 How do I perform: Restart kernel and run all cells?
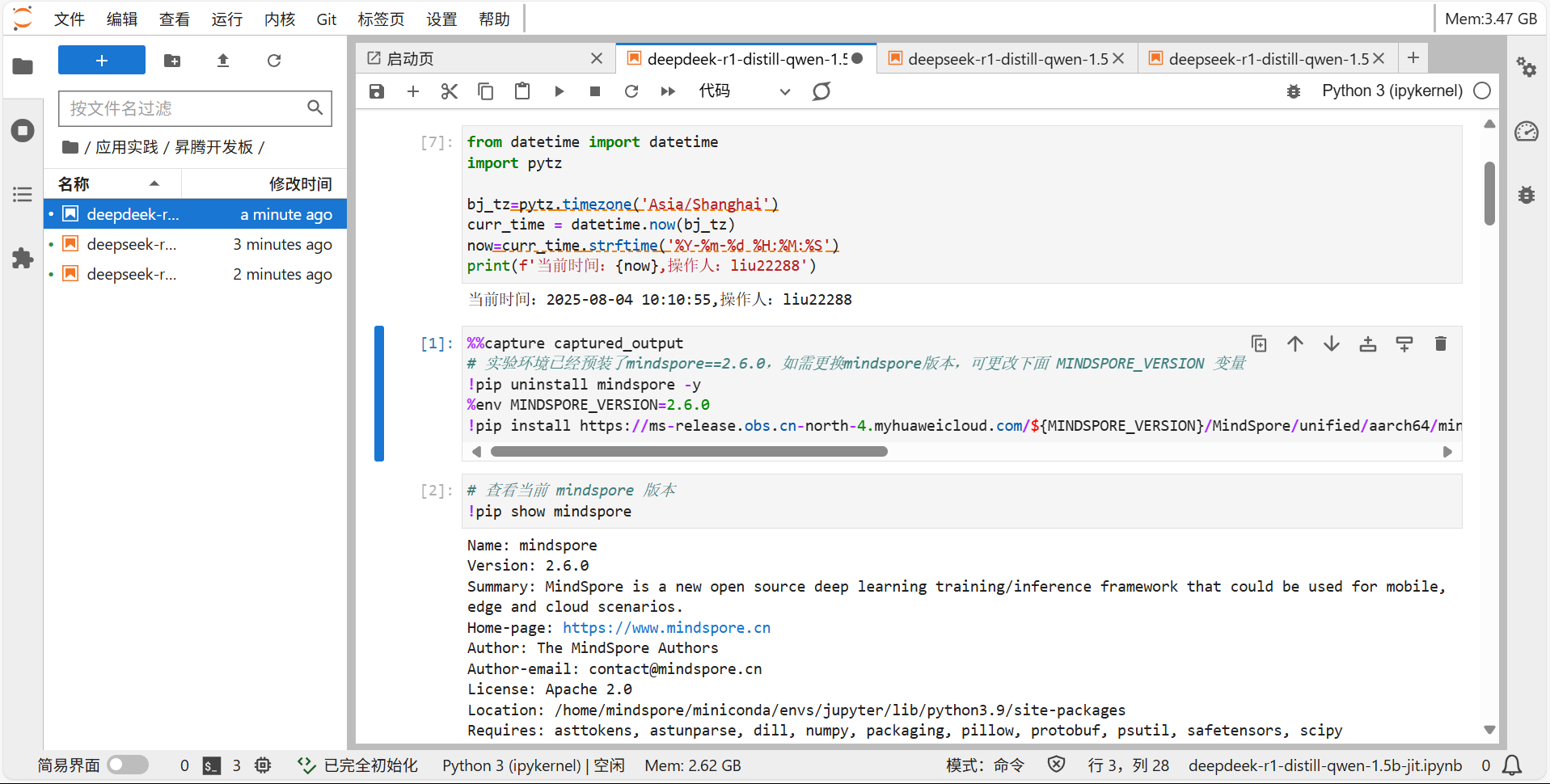[x=668, y=91]
